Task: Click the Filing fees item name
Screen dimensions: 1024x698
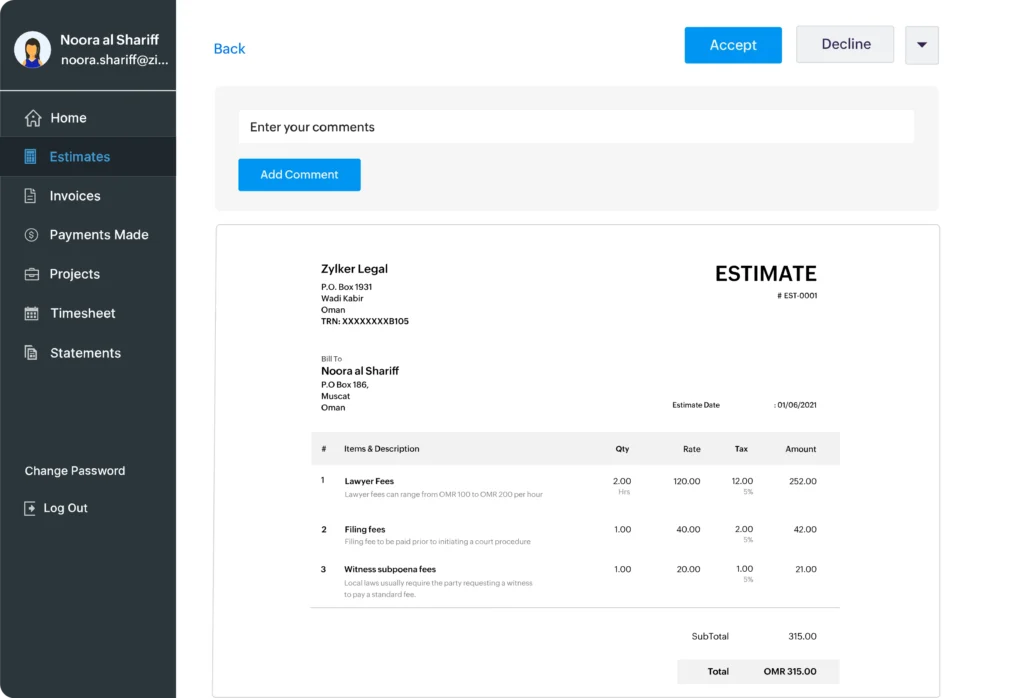Action: pos(364,530)
